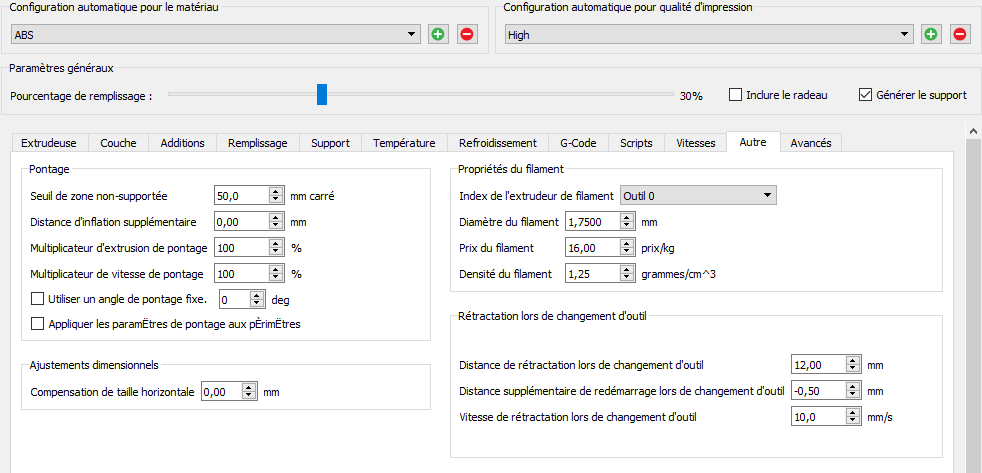Open the G-Code tab

(x=577, y=143)
